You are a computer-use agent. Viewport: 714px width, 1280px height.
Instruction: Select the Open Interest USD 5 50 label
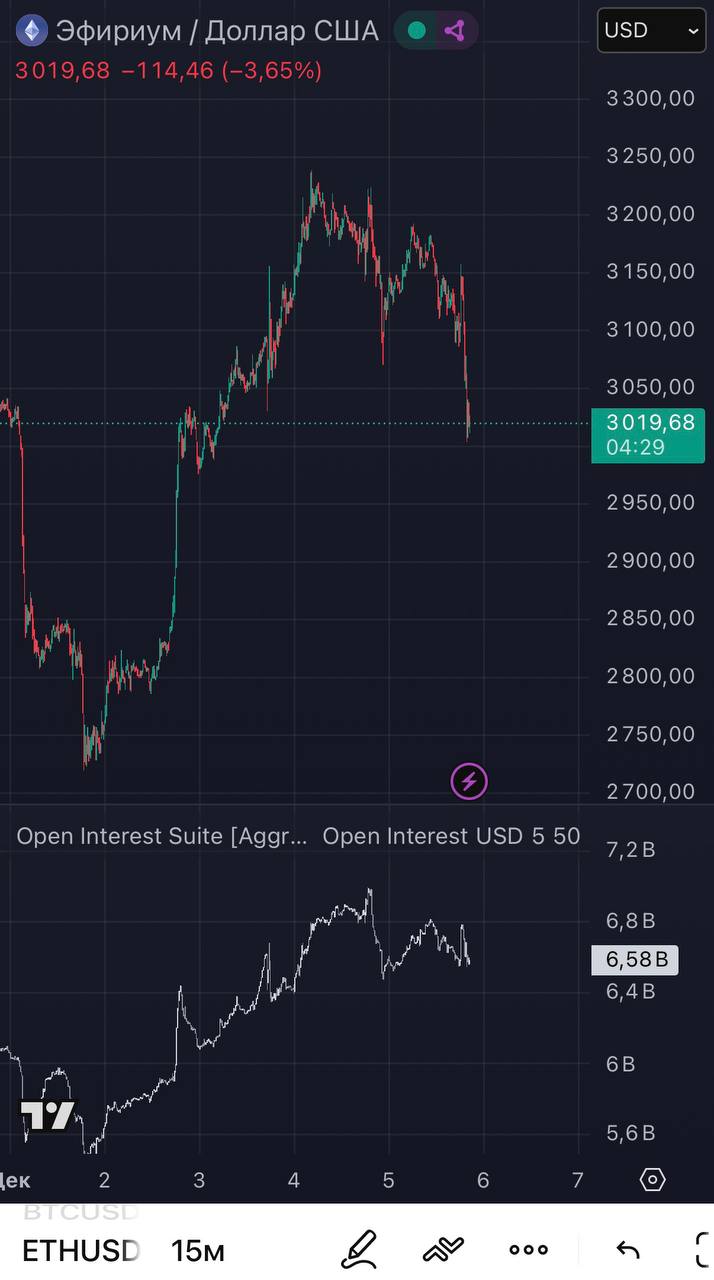coord(451,836)
